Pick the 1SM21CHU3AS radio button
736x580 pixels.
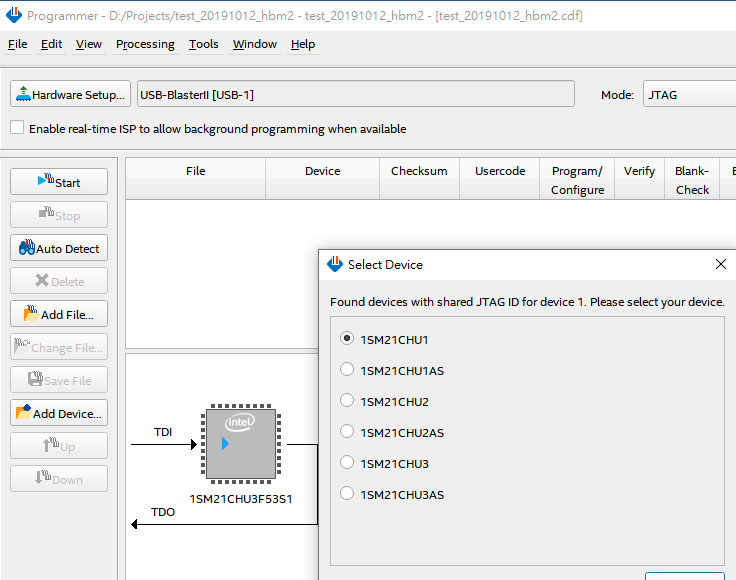click(347, 493)
